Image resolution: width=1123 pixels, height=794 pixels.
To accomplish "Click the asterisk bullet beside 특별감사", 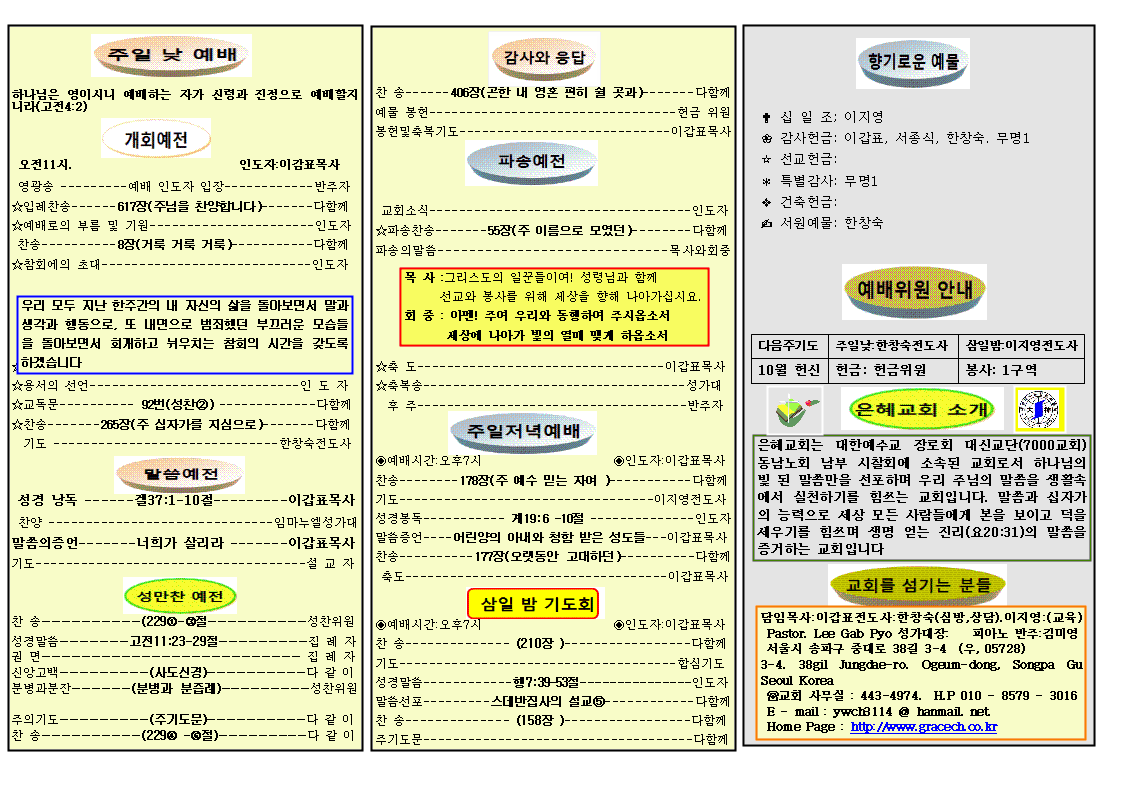I will click(766, 181).
